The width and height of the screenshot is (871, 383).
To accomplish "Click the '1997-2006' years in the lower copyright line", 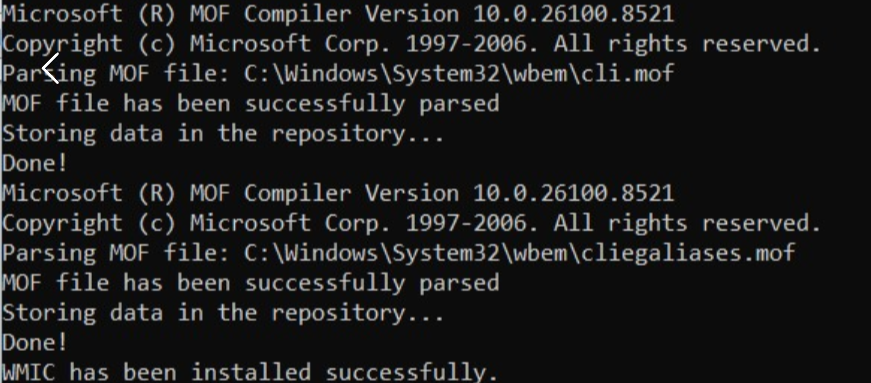I will pos(466,223).
